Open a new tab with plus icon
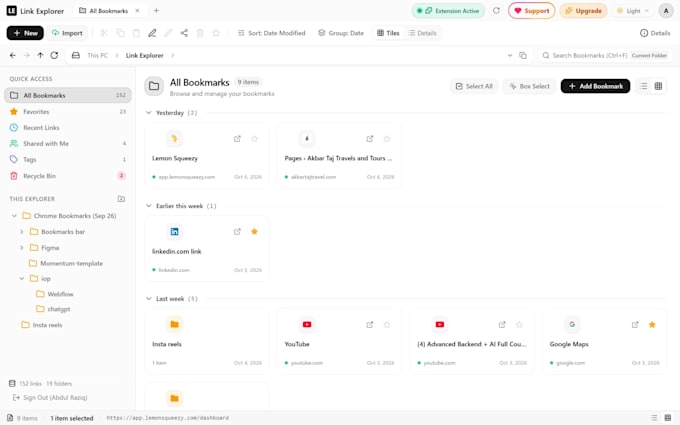680x425 pixels. (x=157, y=11)
